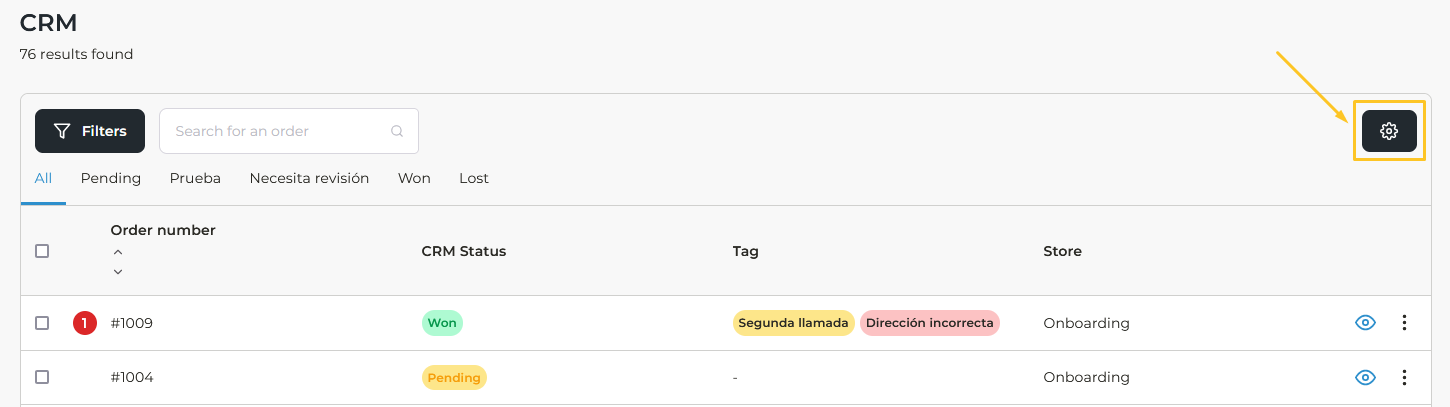Click the Segunda llamada tag
The height and width of the screenshot is (407, 1450).
coord(794,323)
